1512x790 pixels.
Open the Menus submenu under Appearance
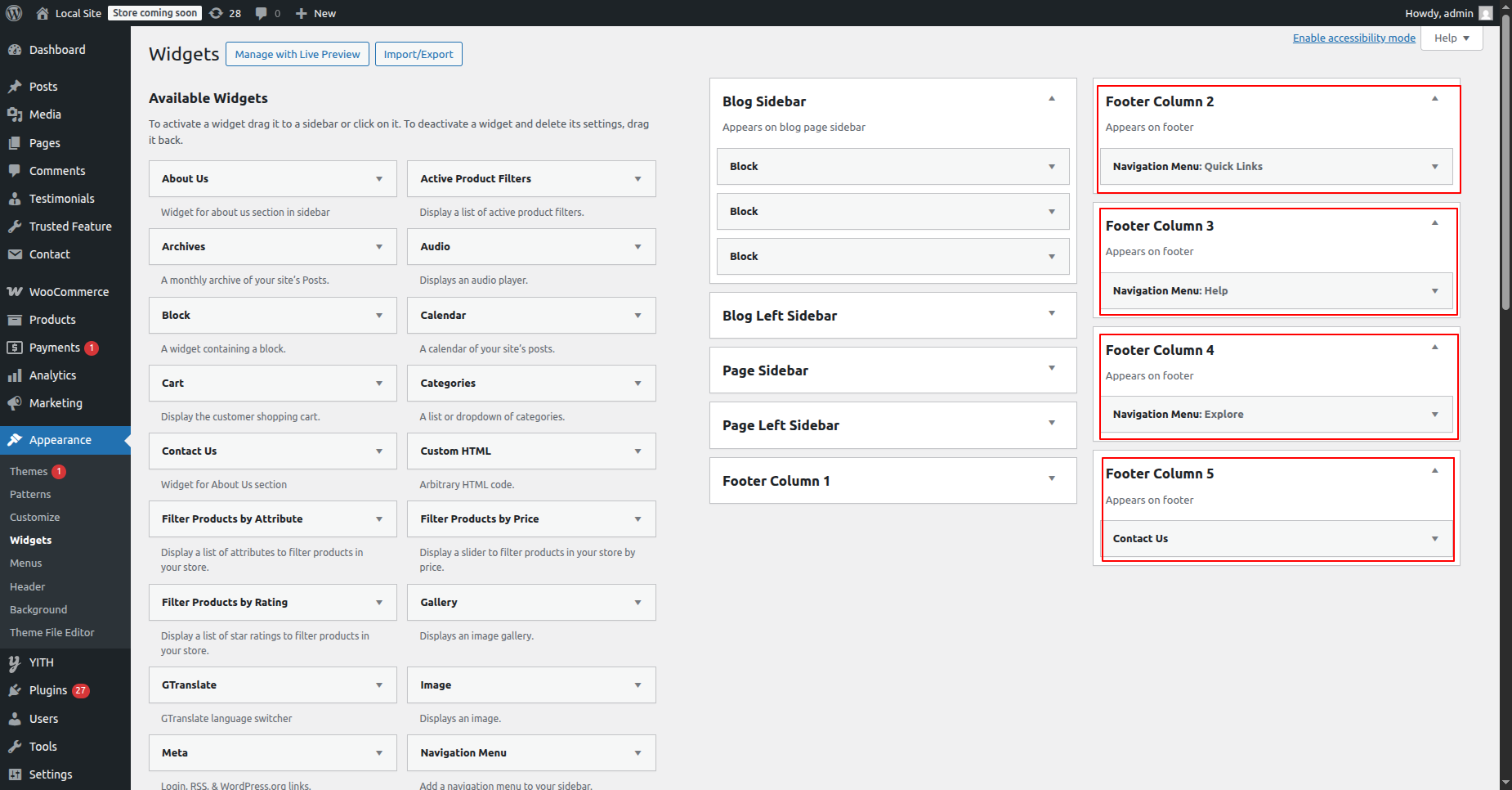tap(26, 563)
